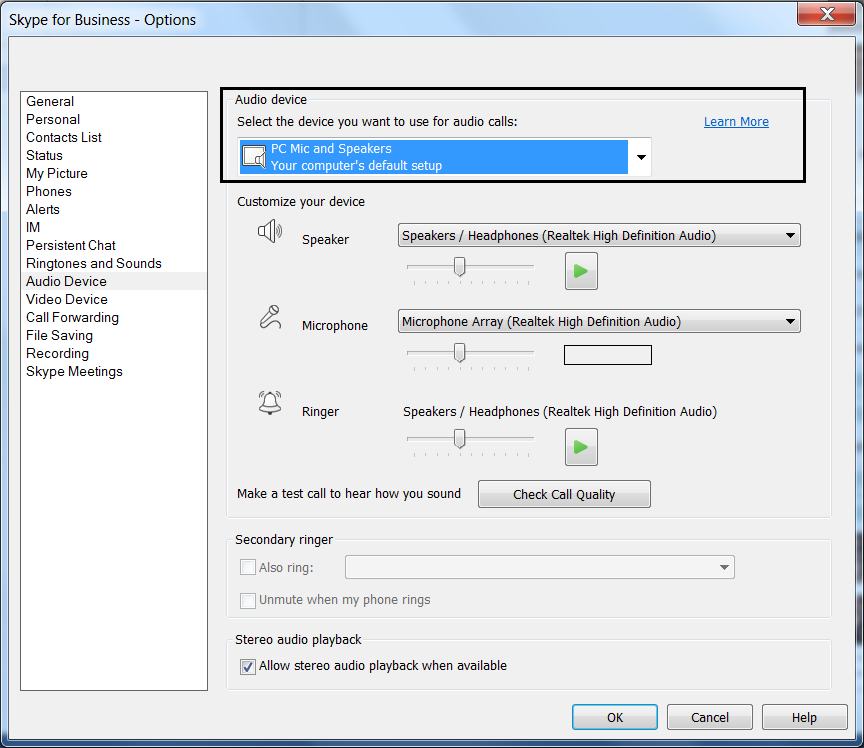Open the Status options page
This screenshot has width=864, height=748.
point(44,155)
